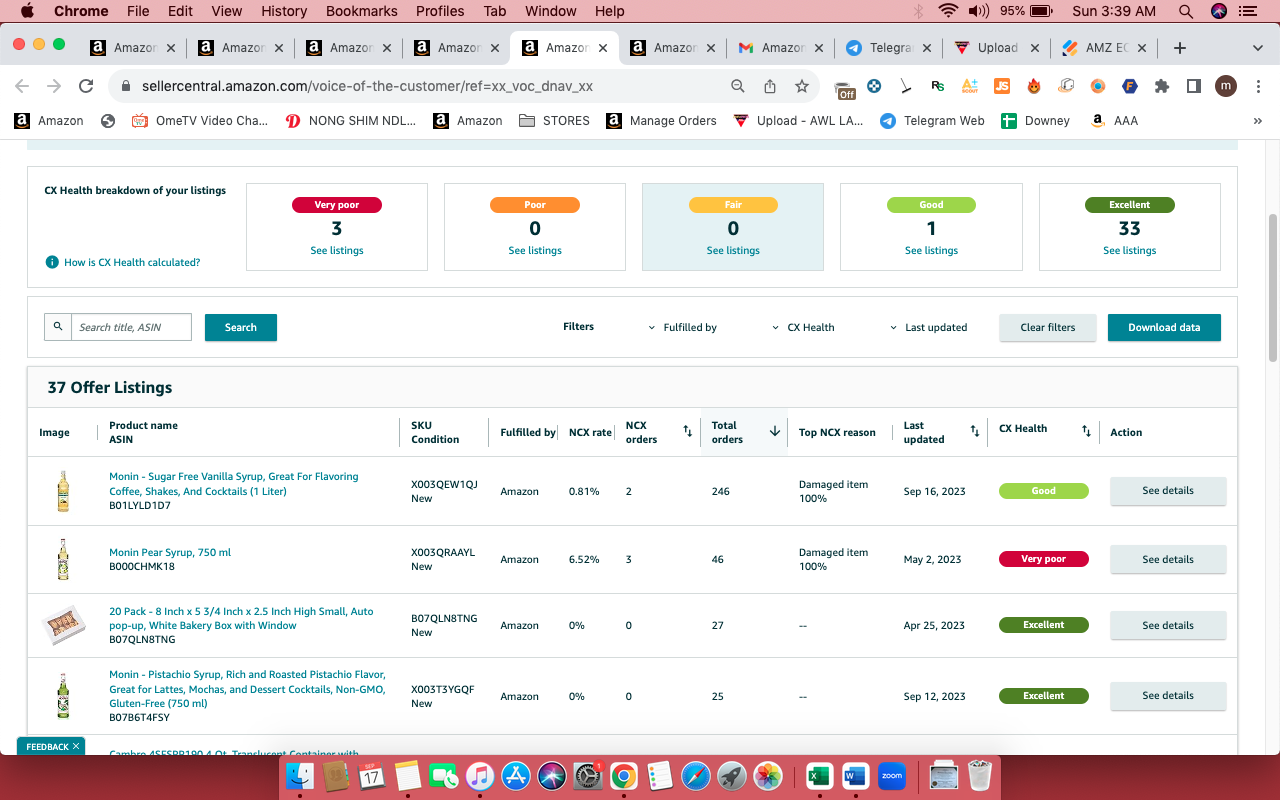1280x800 pixels.
Task: Launch Zoom from the Dock
Action: pos(891,775)
